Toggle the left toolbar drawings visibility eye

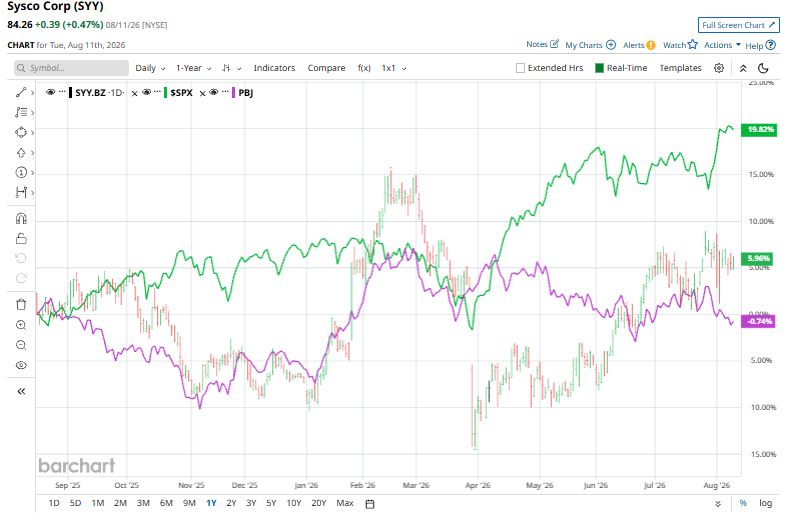click(21, 365)
